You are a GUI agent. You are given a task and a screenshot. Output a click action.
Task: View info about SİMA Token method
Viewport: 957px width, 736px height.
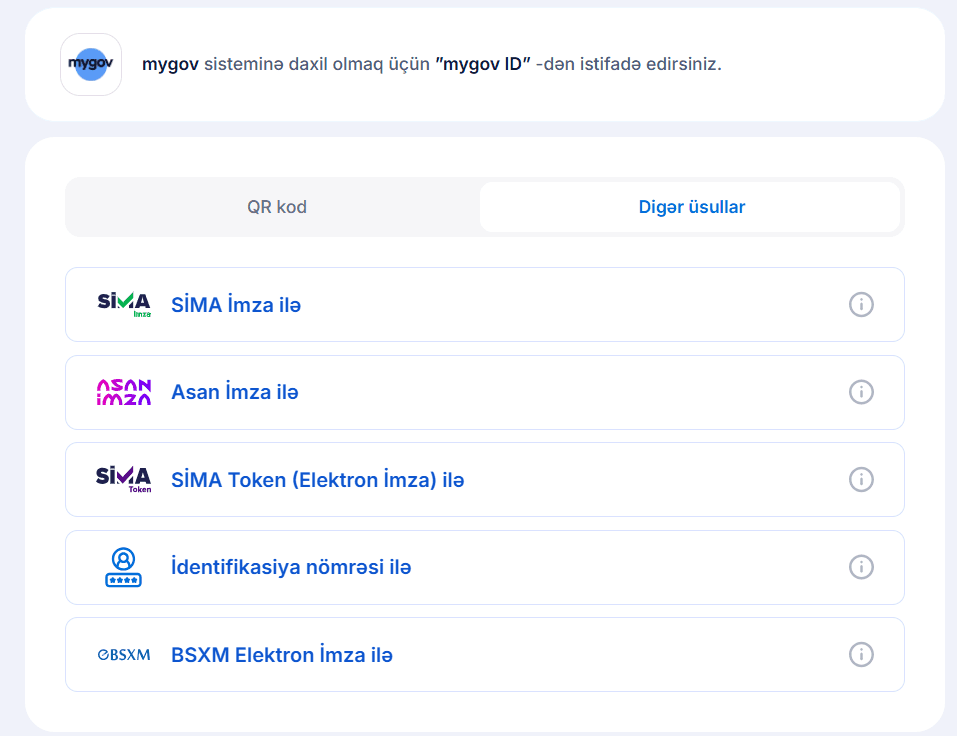(x=861, y=479)
